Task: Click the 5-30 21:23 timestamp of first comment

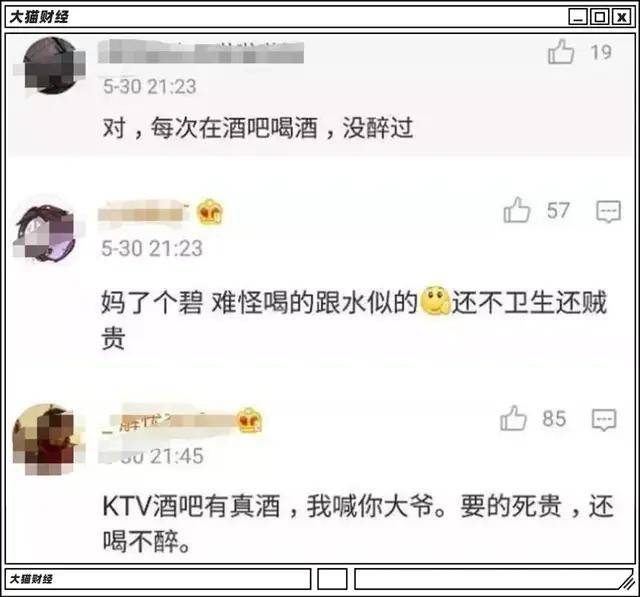Action: click(x=149, y=87)
